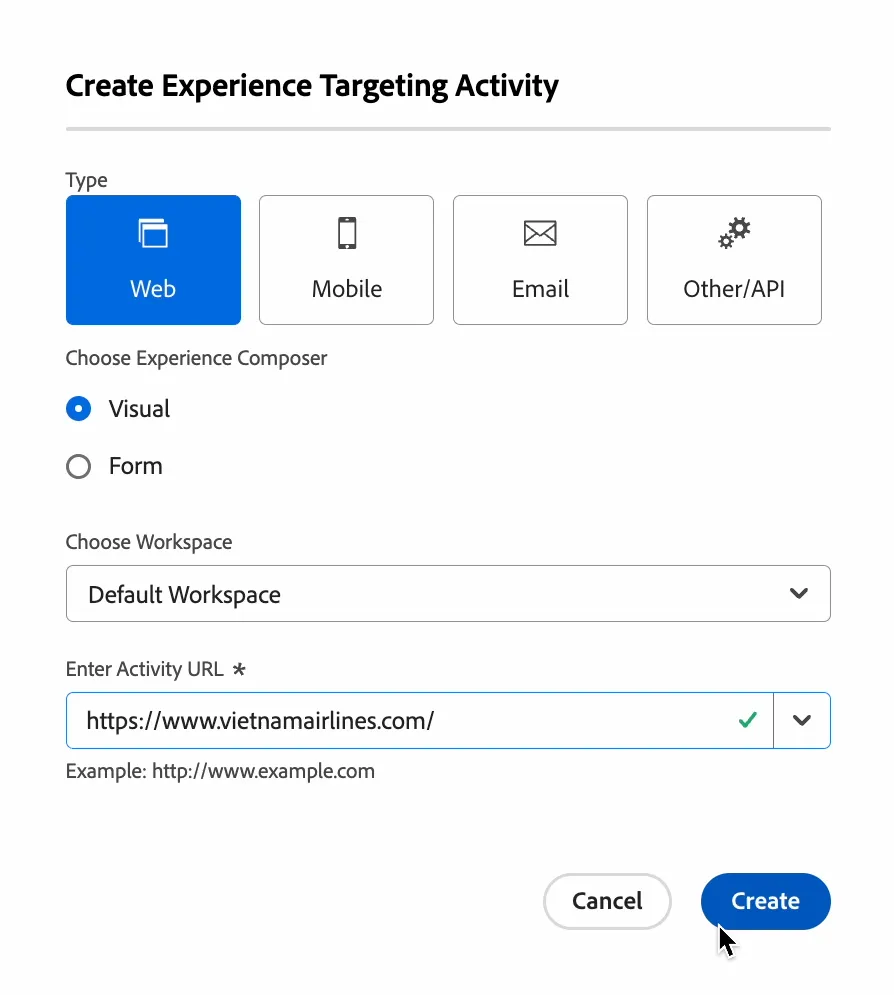This screenshot has height=995, width=894.
Task: Choose the Mobile activity type
Action: [346, 260]
